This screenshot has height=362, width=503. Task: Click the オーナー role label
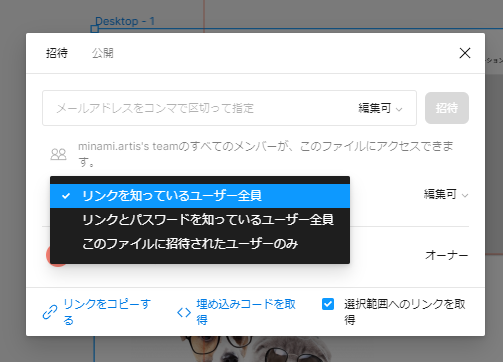coord(447,255)
